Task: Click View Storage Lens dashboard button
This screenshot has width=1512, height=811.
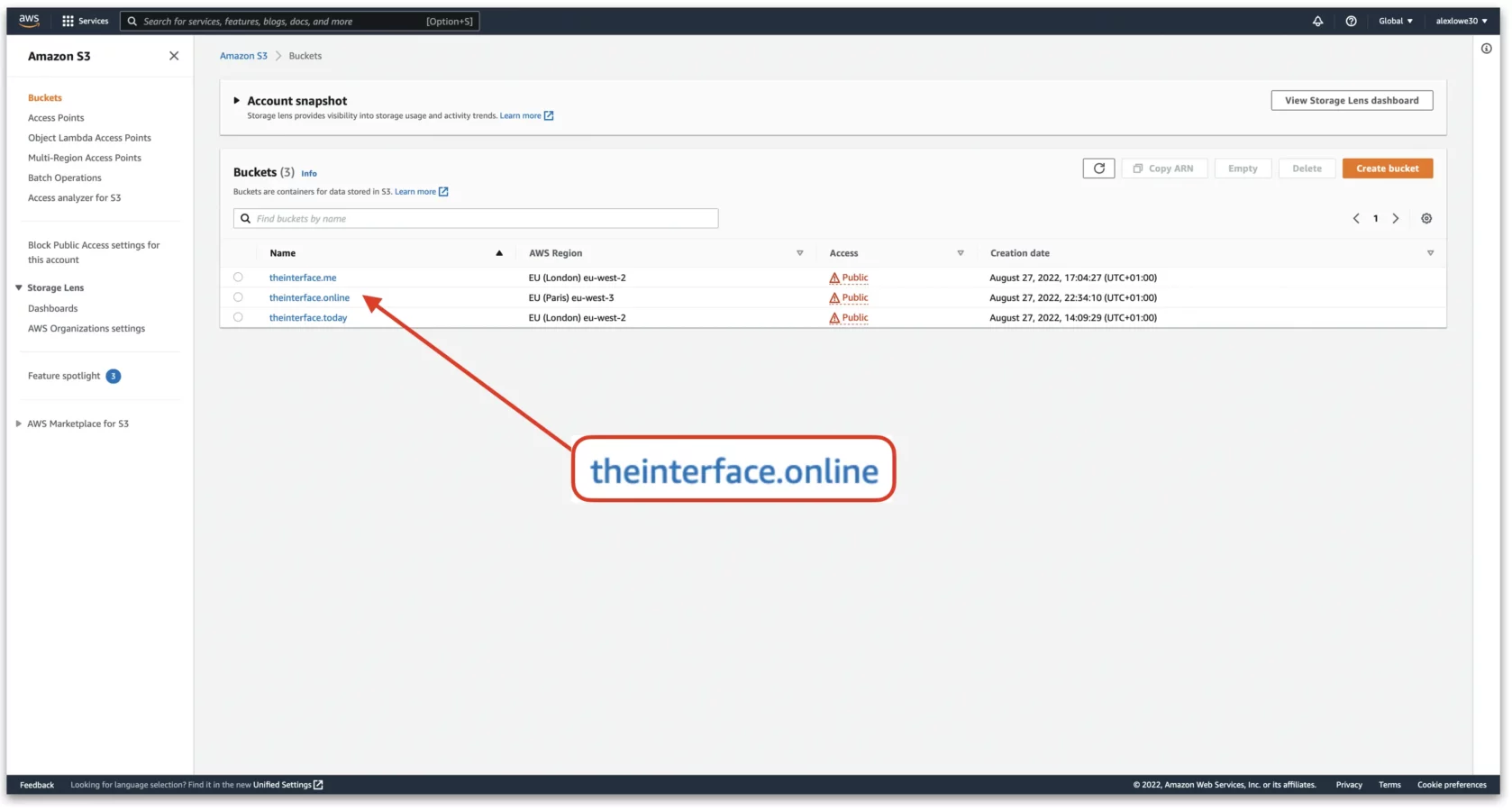Action: tap(1352, 101)
